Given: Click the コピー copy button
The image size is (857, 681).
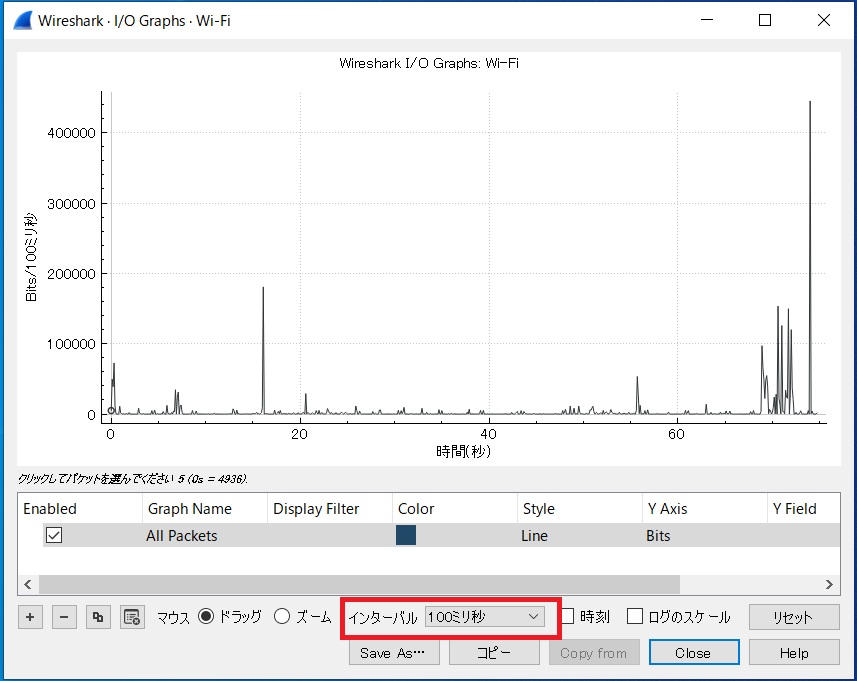Looking at the screenshot, I should pyautogui.click(x=494, y=653).
